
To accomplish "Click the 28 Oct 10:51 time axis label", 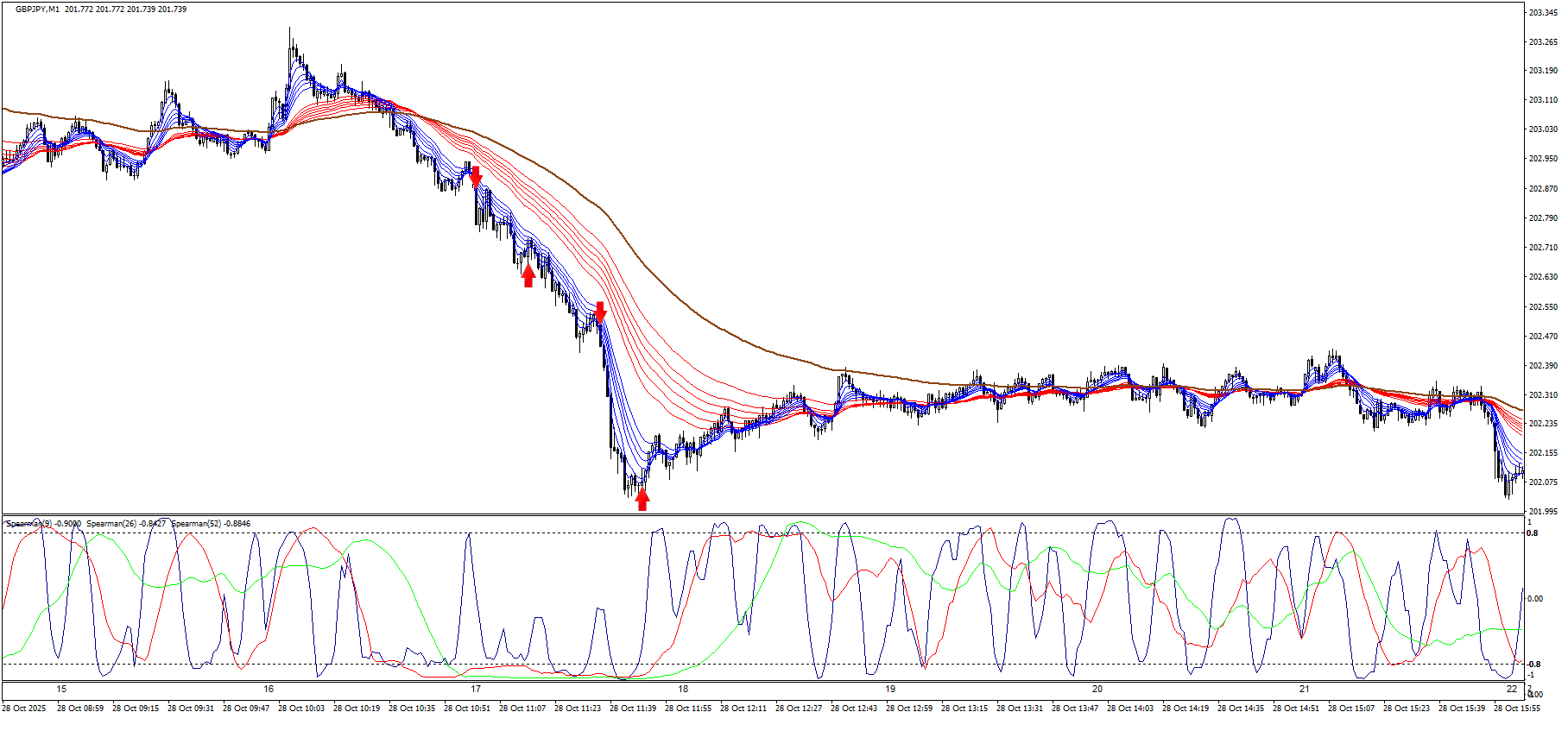I will [466, 709].
